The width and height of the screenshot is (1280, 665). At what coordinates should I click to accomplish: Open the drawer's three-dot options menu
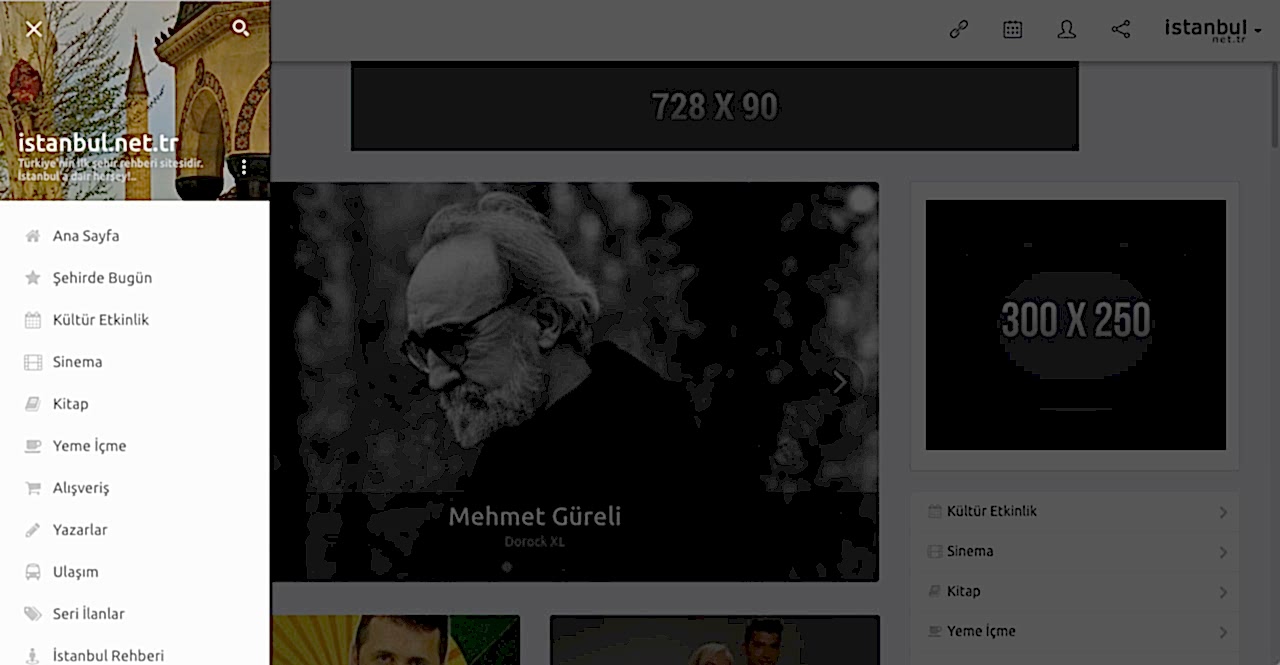click(243, 167)
